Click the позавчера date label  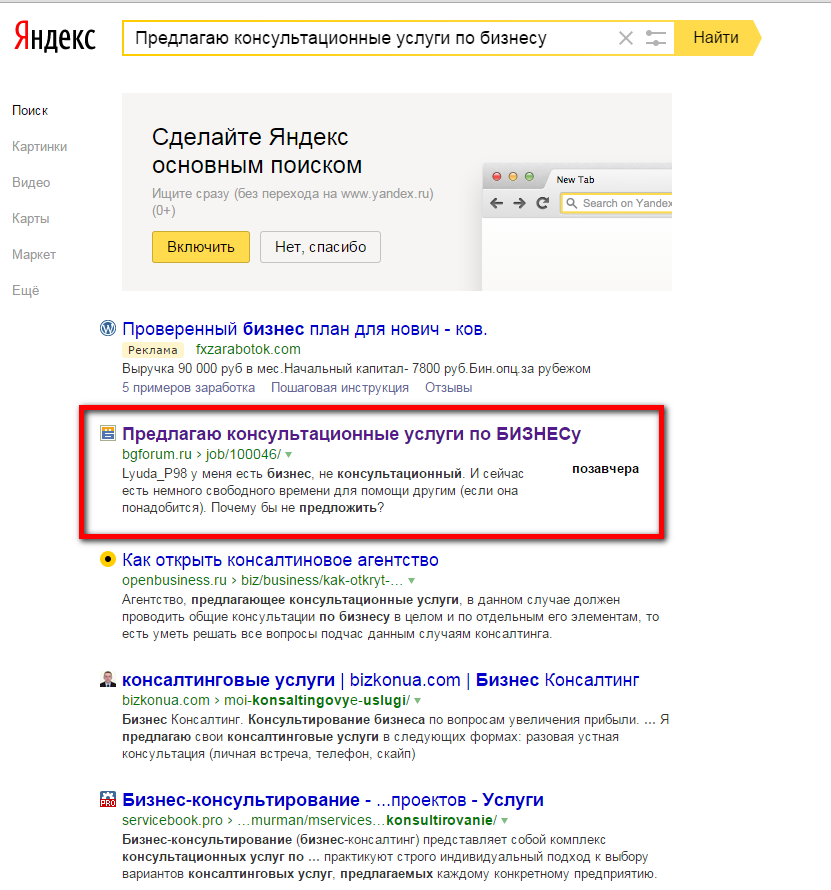(x=606, y=469)
